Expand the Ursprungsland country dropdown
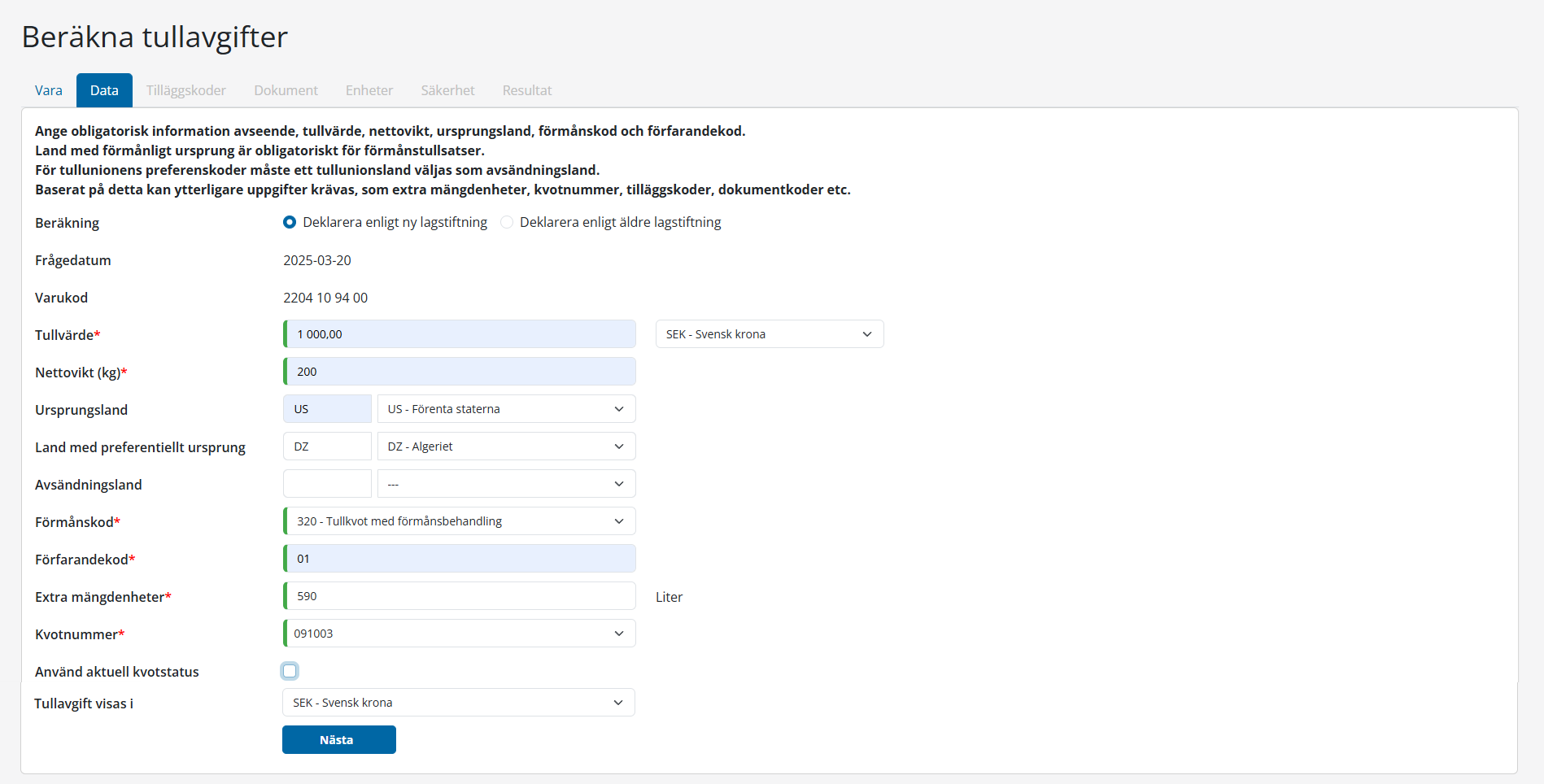1544x784 pixels. (505, 409)
